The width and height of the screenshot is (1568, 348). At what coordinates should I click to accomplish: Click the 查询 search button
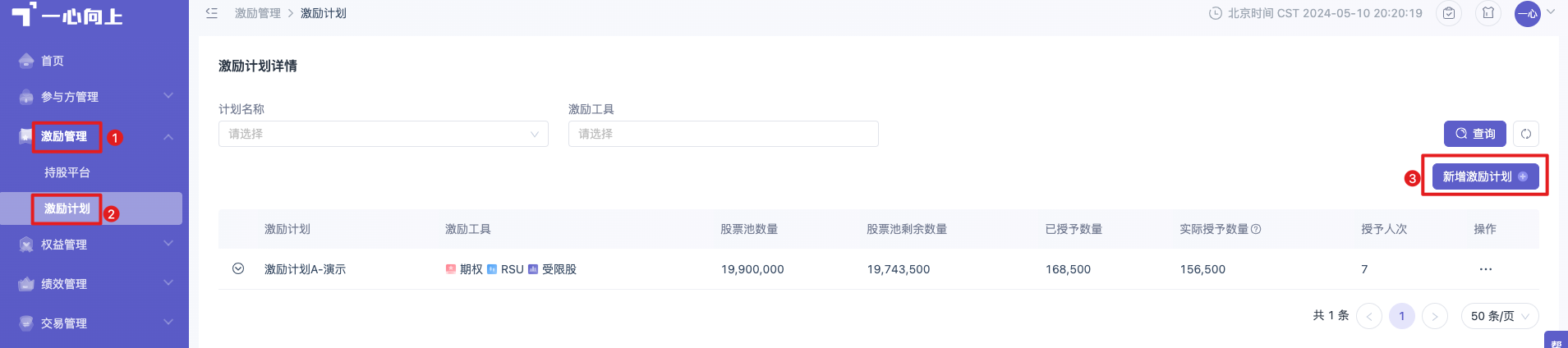1475,134
